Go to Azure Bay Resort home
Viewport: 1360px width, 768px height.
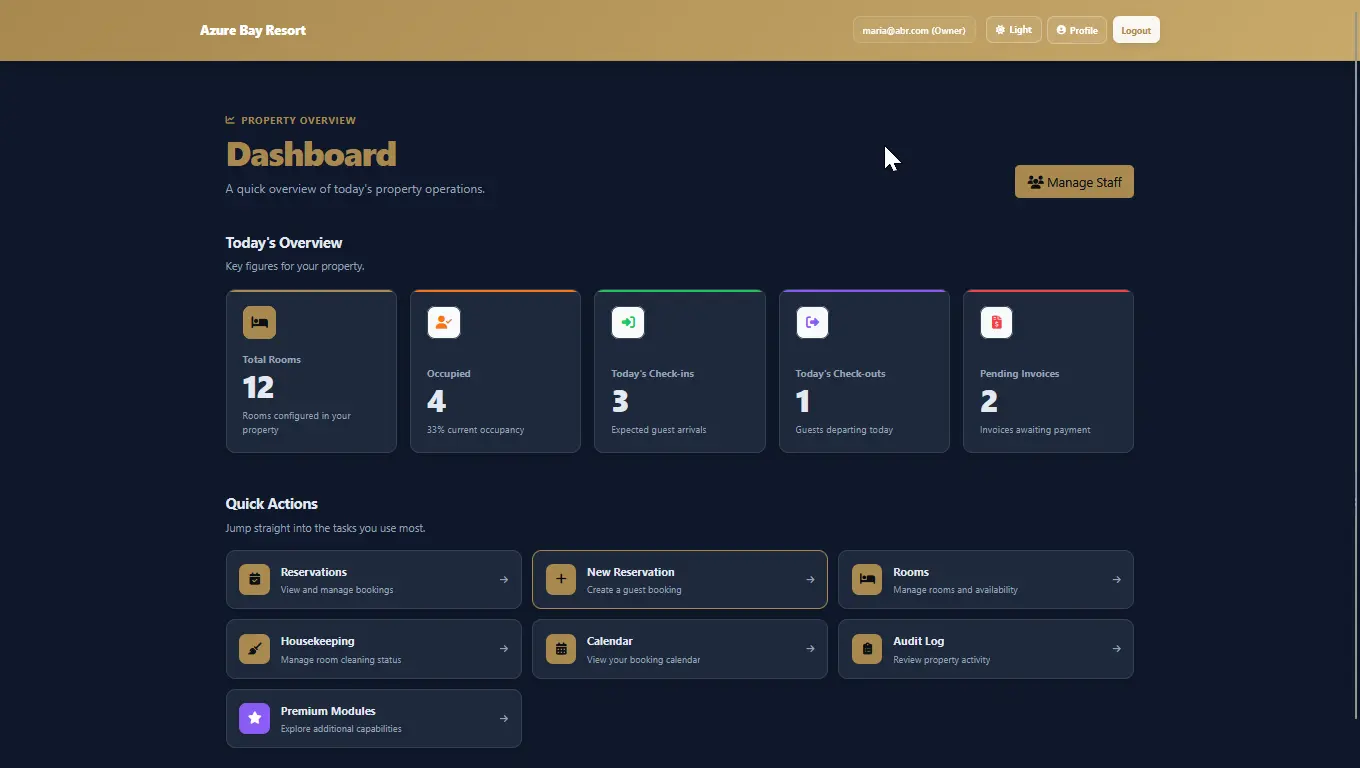click(253, 30)
